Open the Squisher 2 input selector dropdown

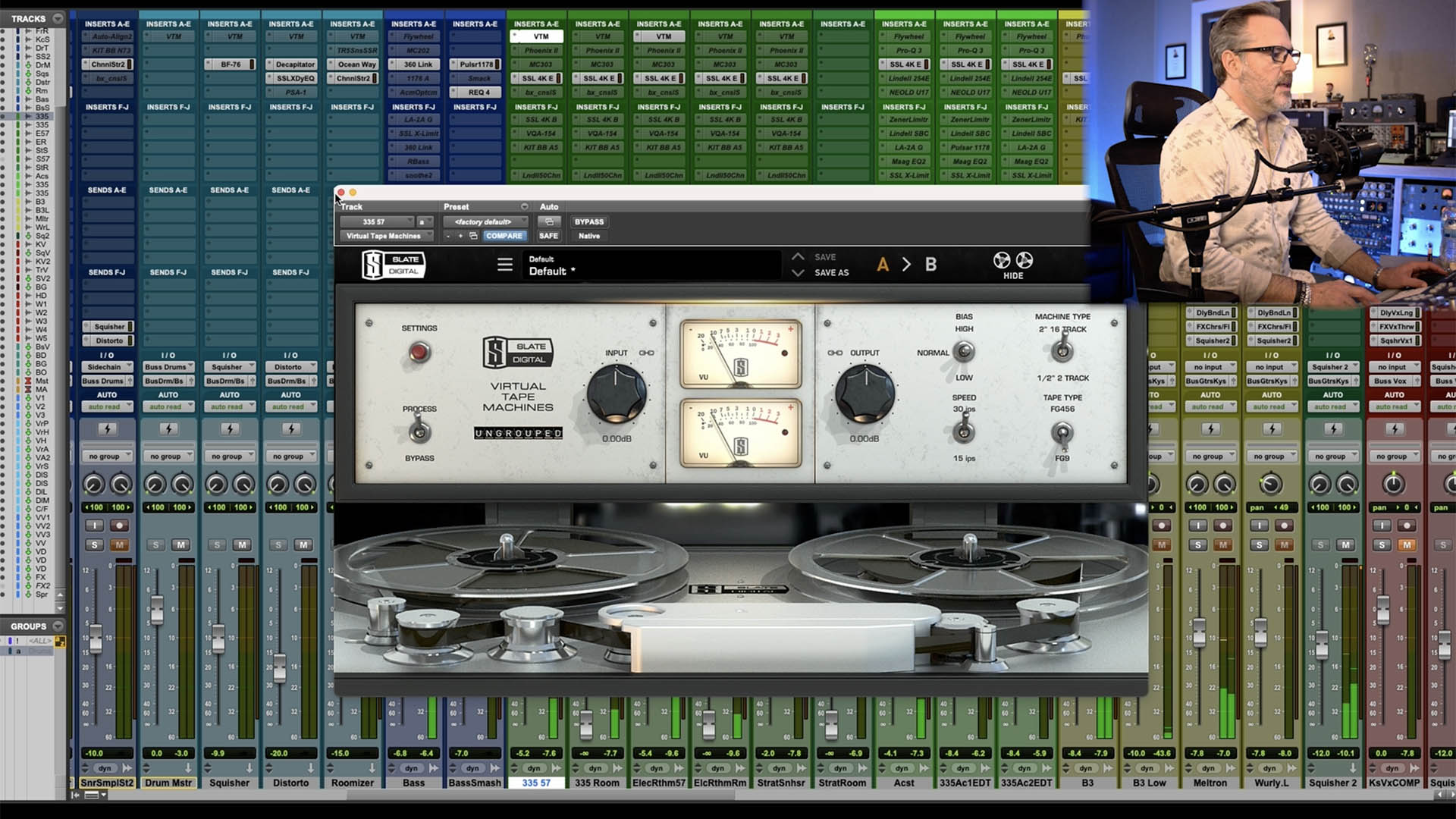1333,367
